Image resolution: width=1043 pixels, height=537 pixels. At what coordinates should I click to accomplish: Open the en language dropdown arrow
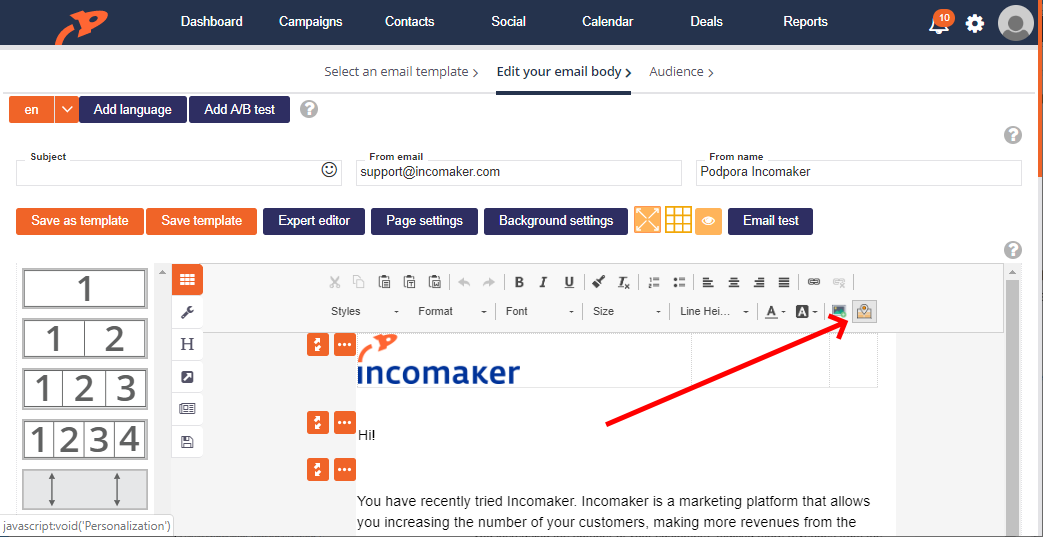(x=67, y=110)
